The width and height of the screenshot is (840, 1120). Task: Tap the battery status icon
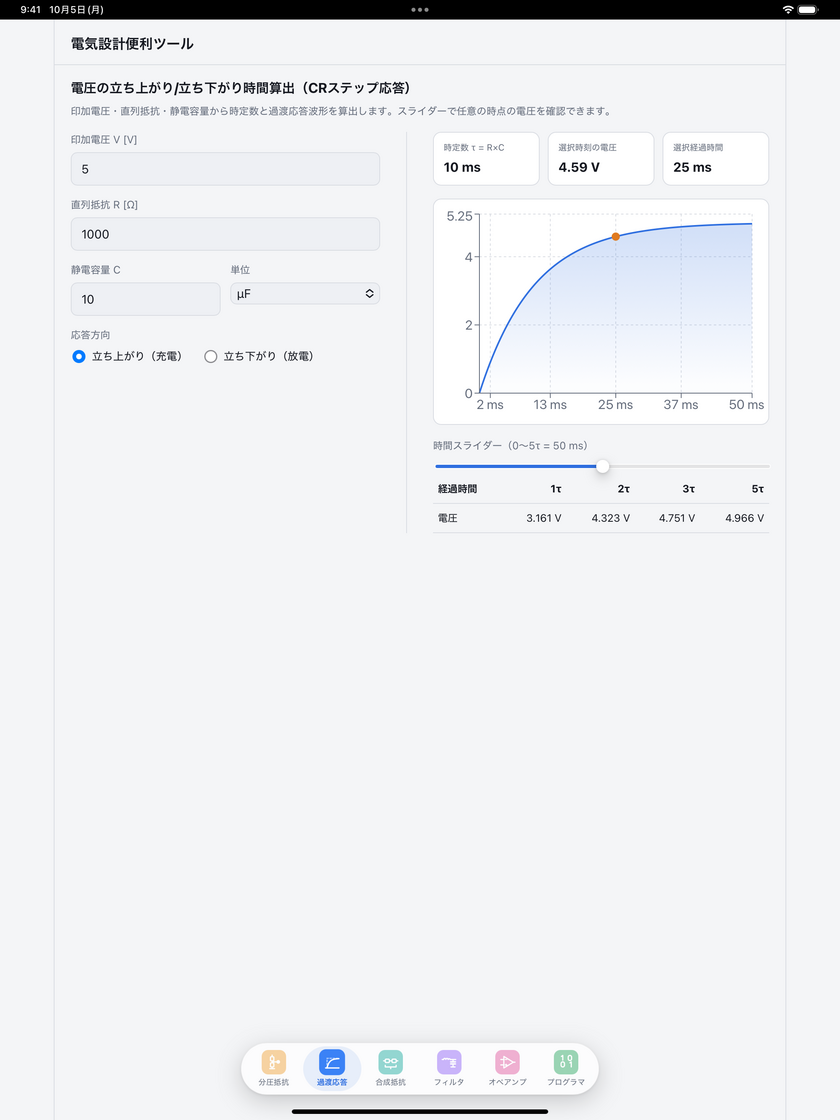tap(808, 10)
